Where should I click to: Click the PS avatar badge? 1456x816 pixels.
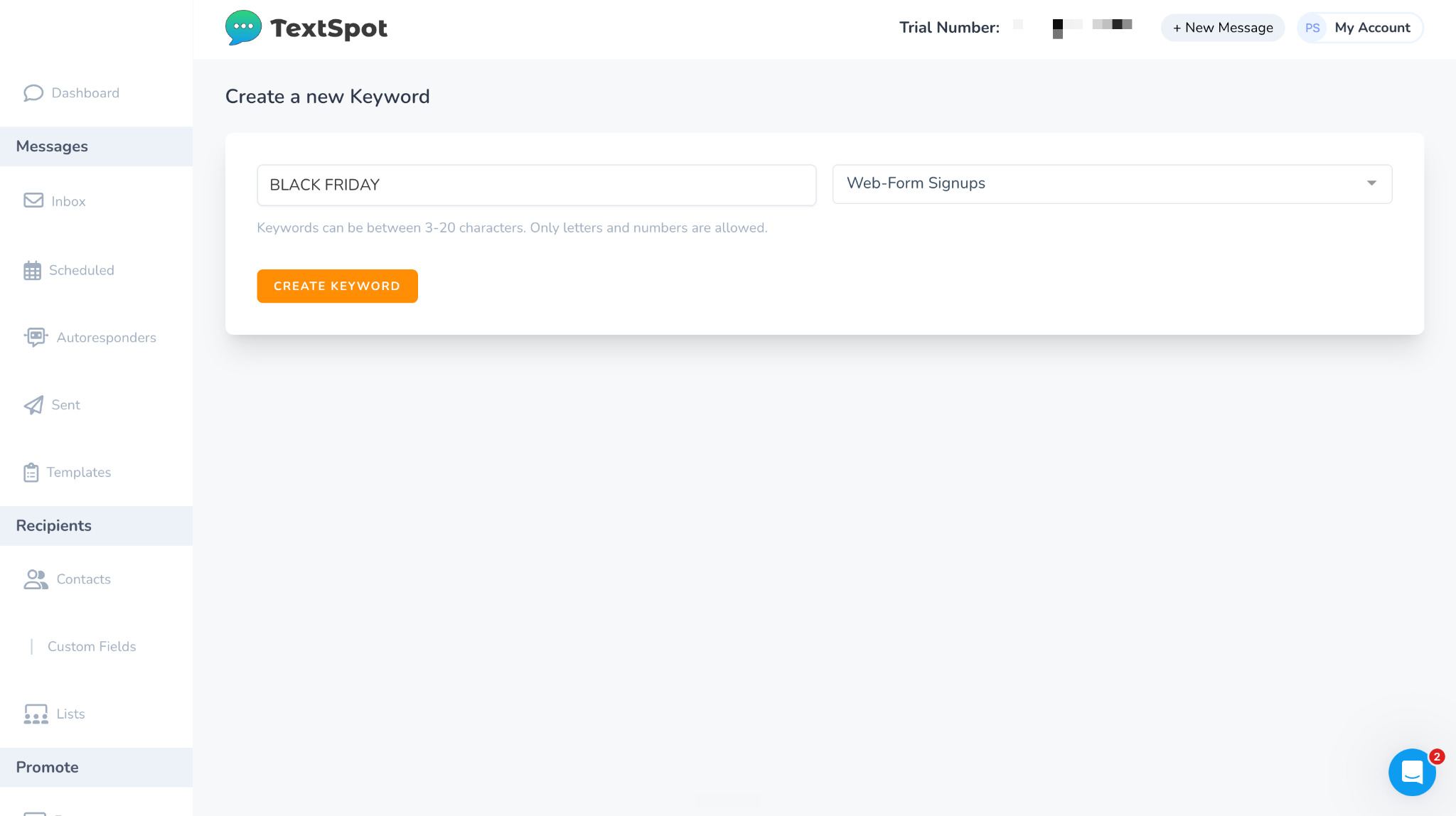[x=1312, y=28]
